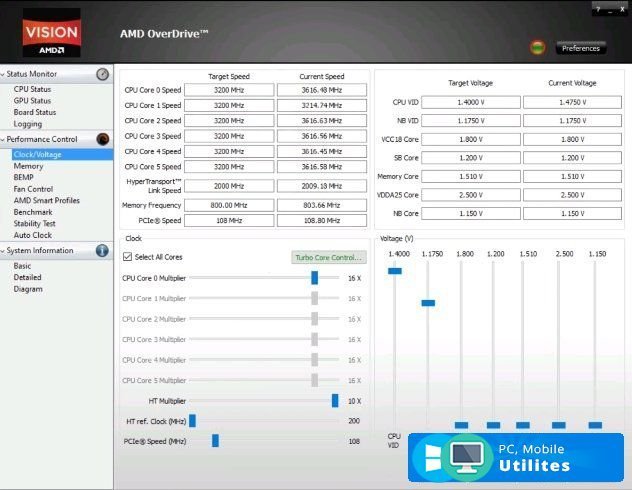Open the Stability Test page

coord(34,223)
